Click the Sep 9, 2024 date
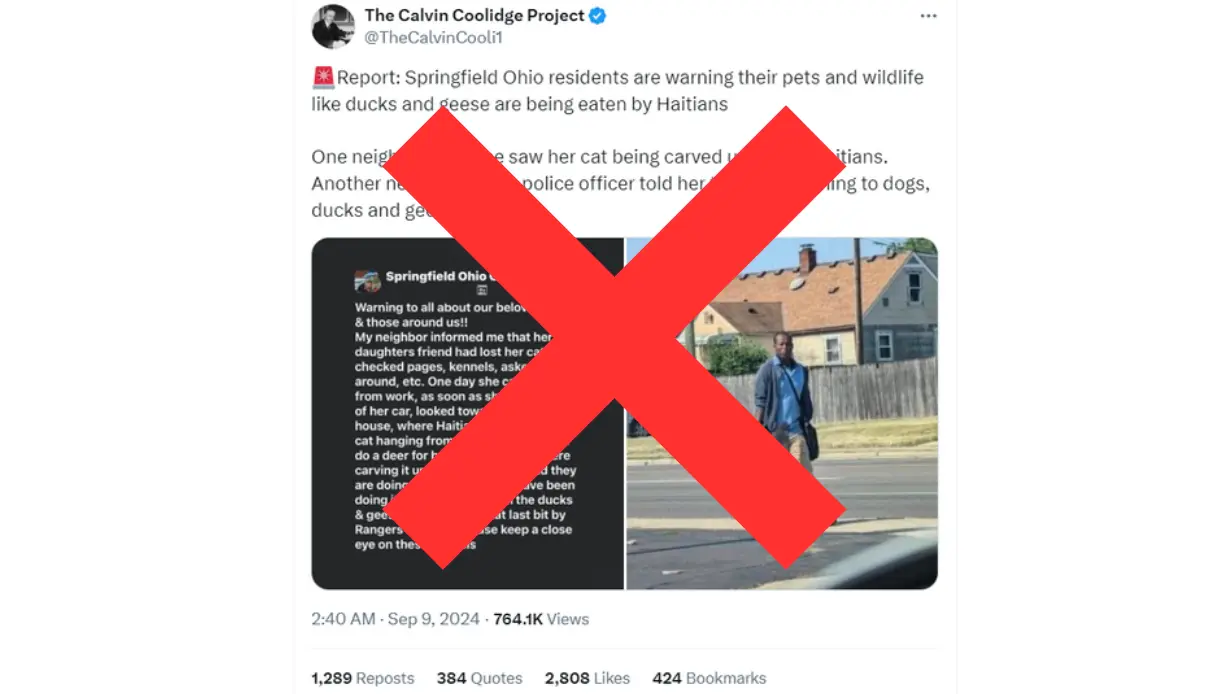Screen dimensions: 1216x694 (433, 619)
